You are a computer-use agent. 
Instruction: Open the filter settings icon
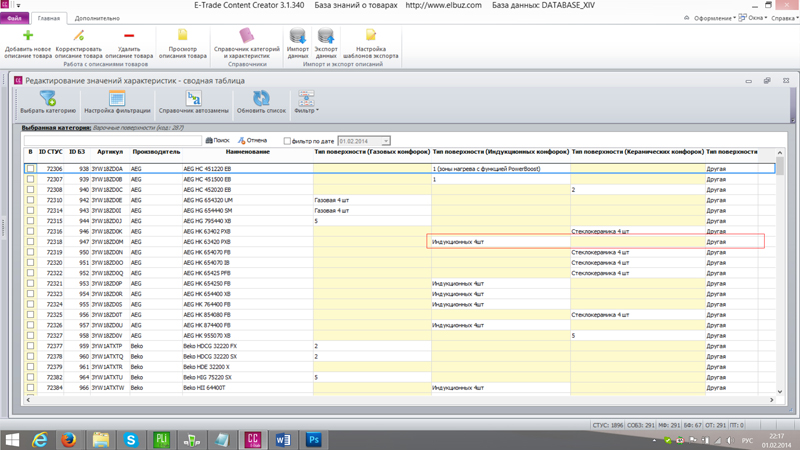(x=117, y=98)
